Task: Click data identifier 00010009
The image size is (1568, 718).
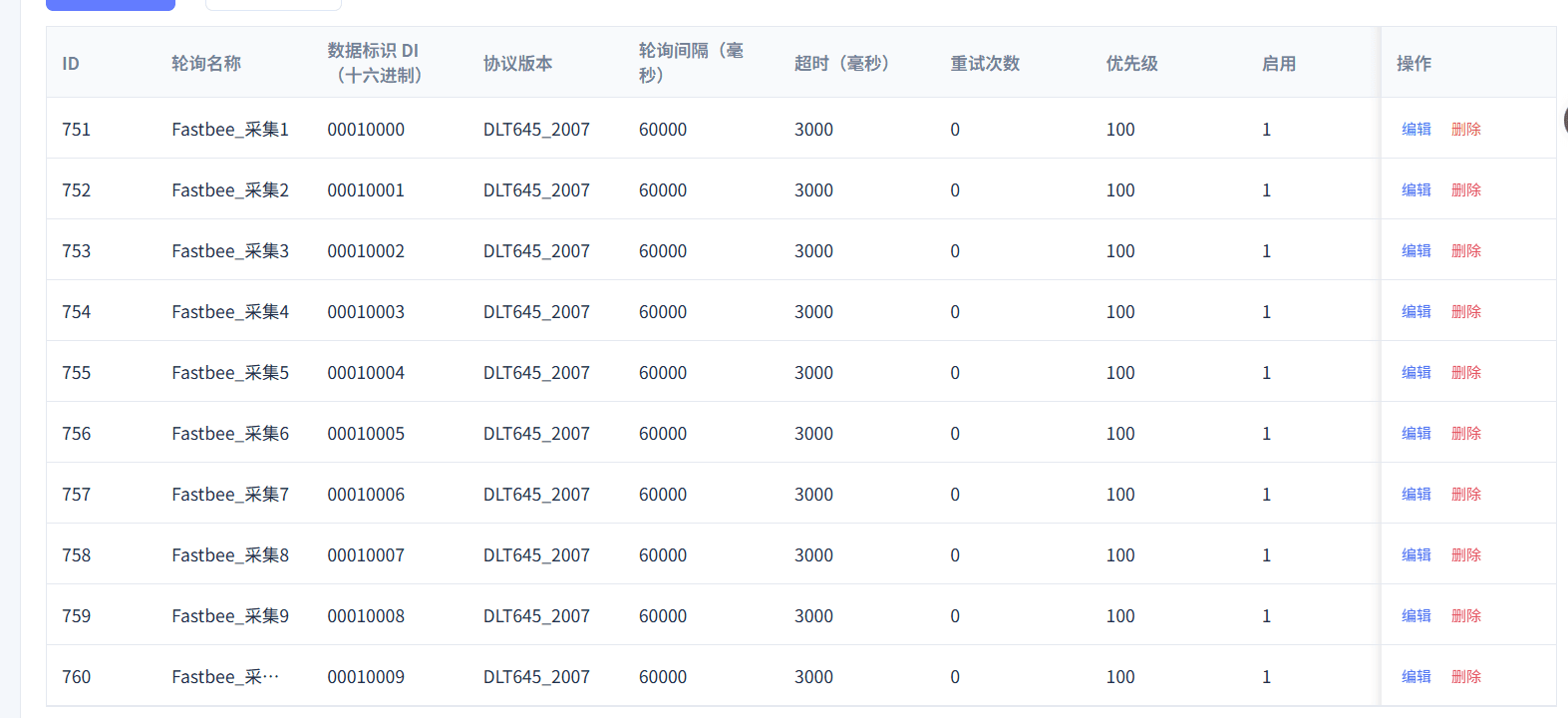Action: pos(366,676)
